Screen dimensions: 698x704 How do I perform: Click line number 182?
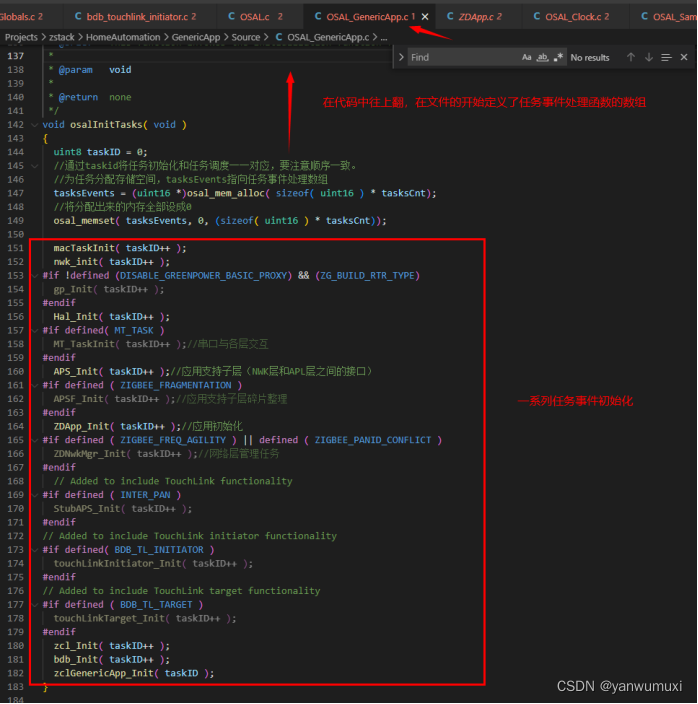tap(16, 673)
